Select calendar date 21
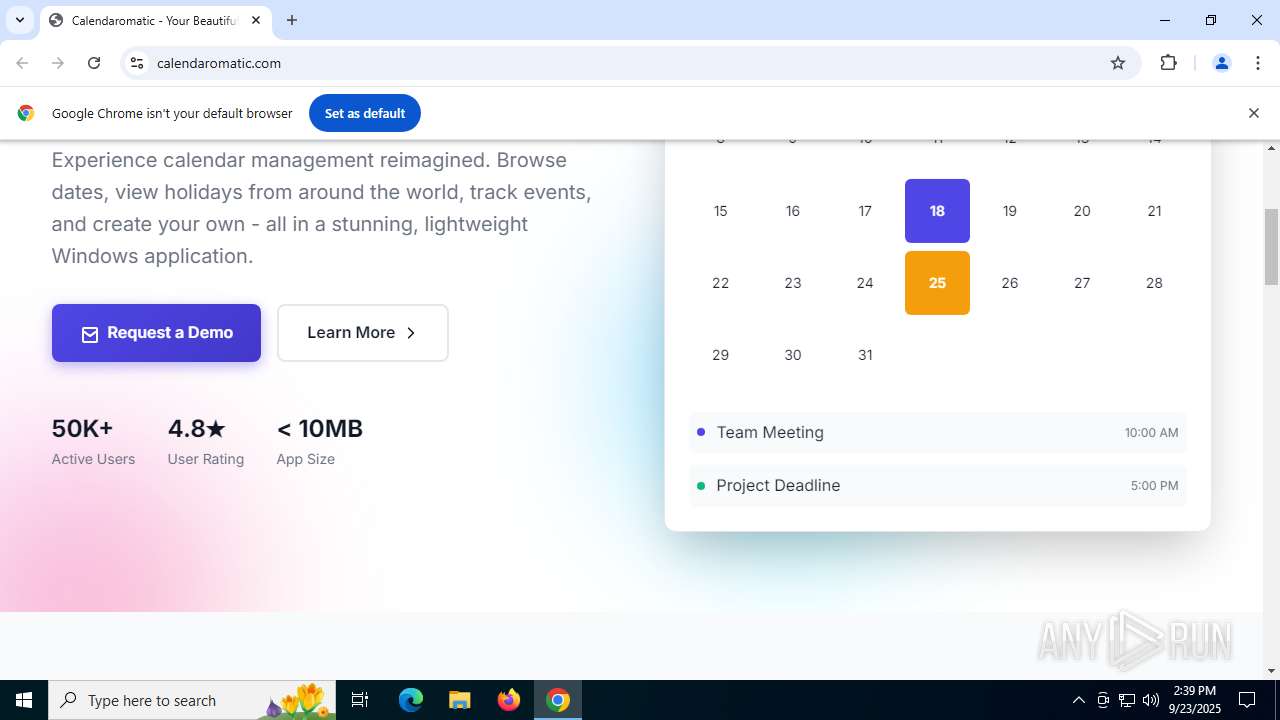 click(x=1154, y=211)
